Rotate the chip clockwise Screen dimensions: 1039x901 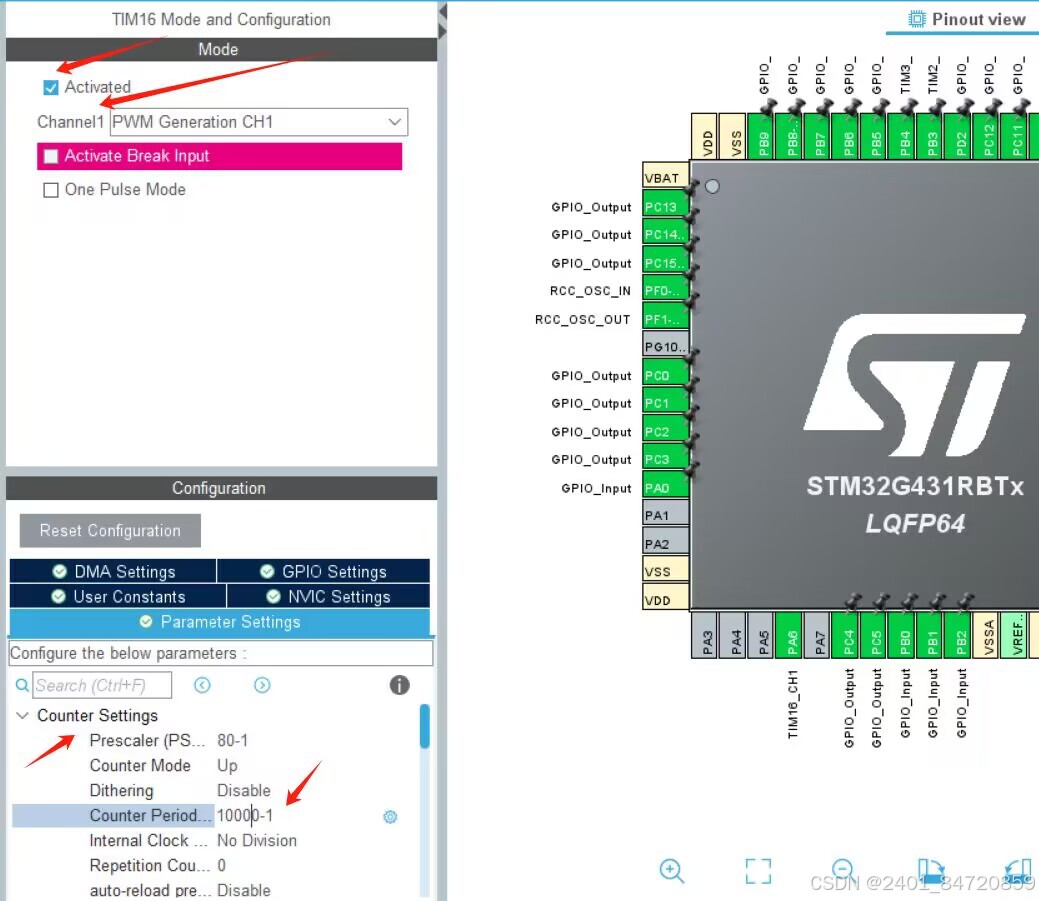[x=930, y=871]
